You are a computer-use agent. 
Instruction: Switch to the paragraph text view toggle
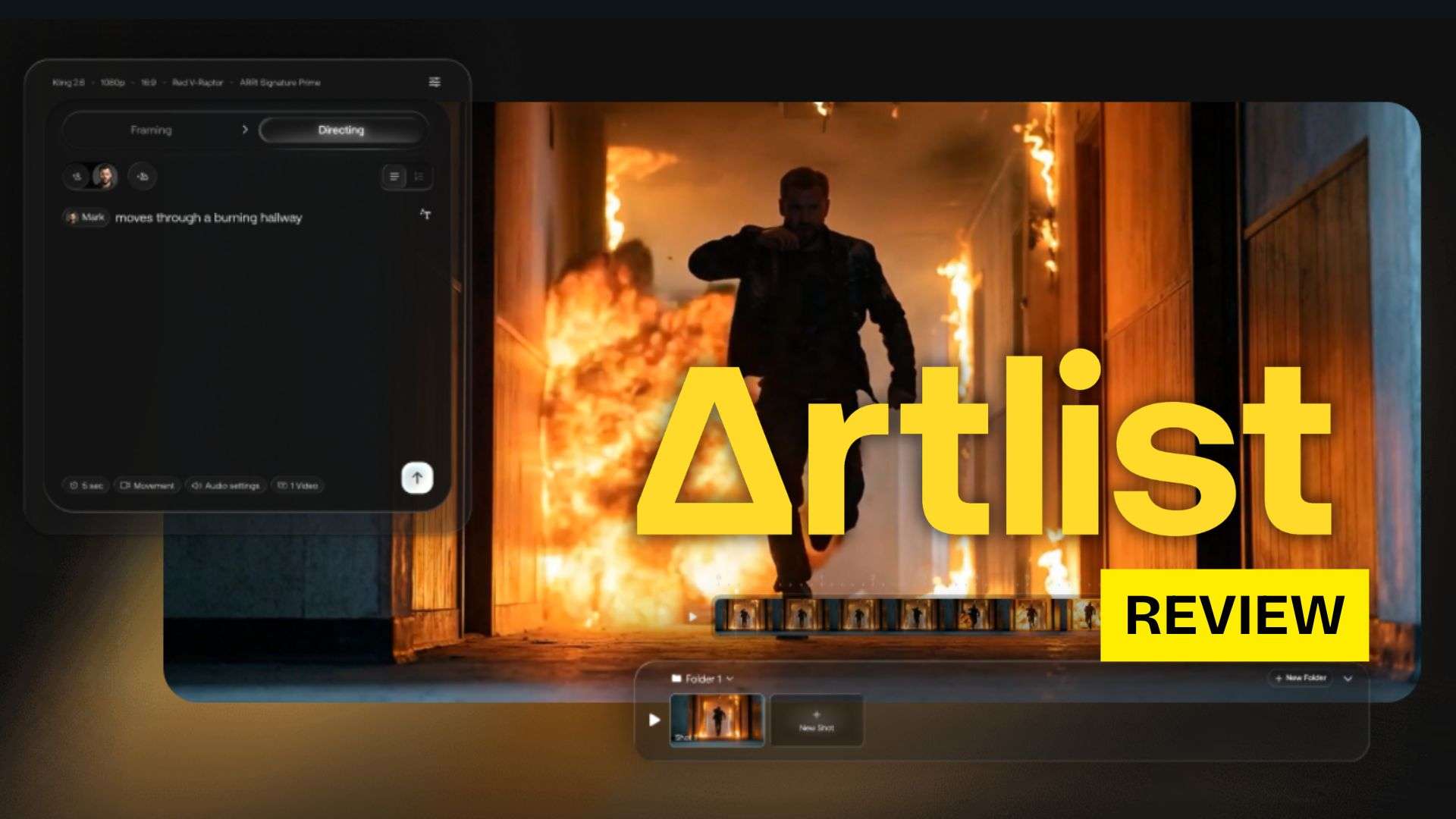394,177
